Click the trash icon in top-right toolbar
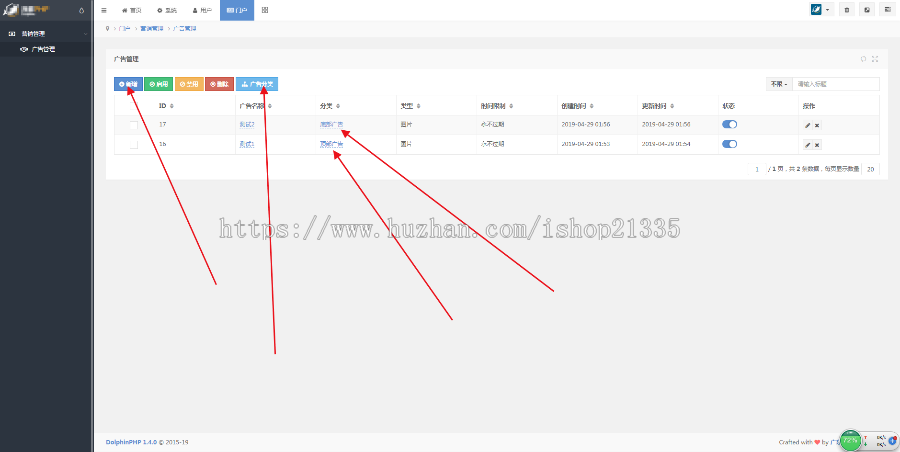This screenshot has width=900, height=452. tap(847, 10)
